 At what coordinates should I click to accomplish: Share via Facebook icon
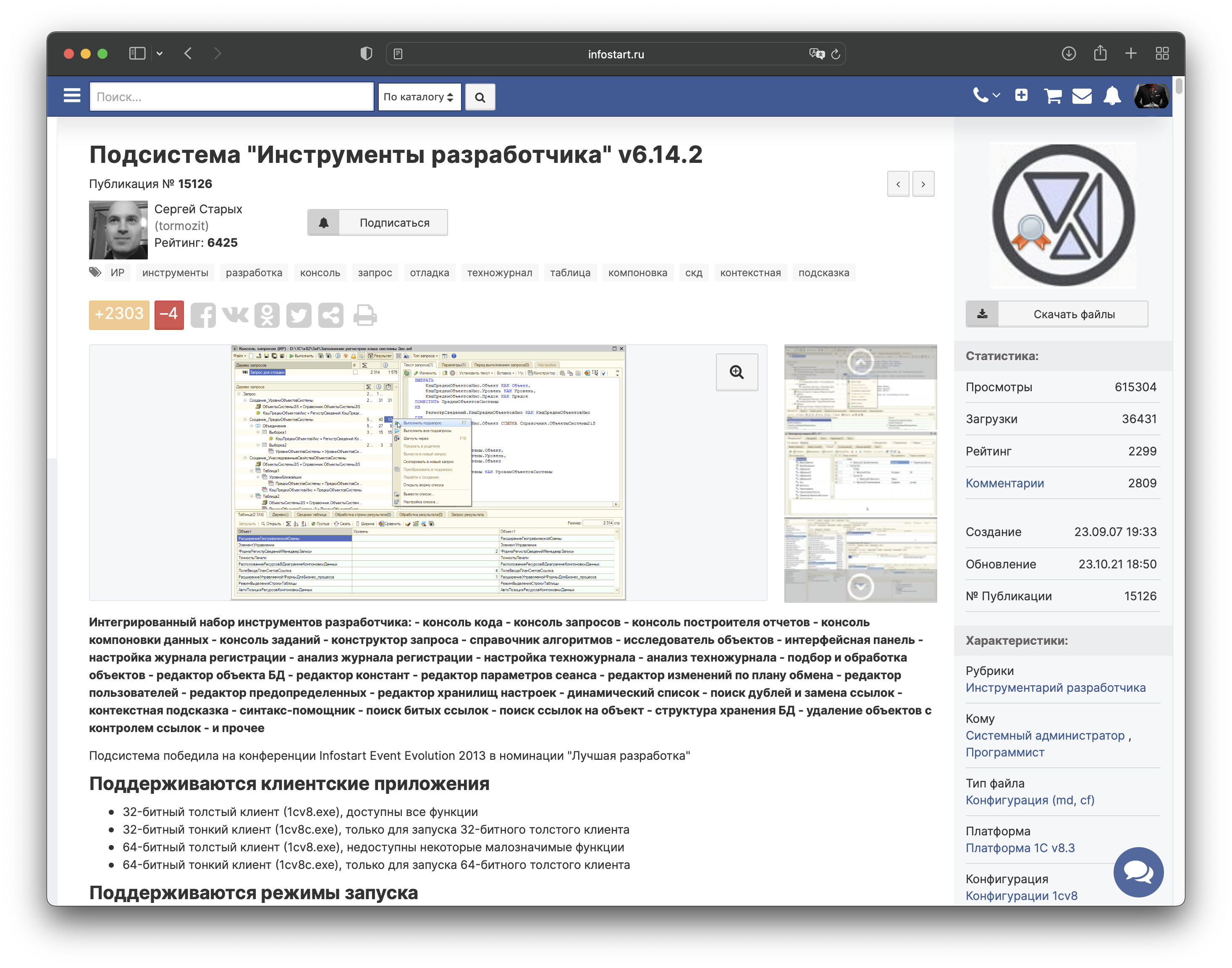[x=203, y=315]
